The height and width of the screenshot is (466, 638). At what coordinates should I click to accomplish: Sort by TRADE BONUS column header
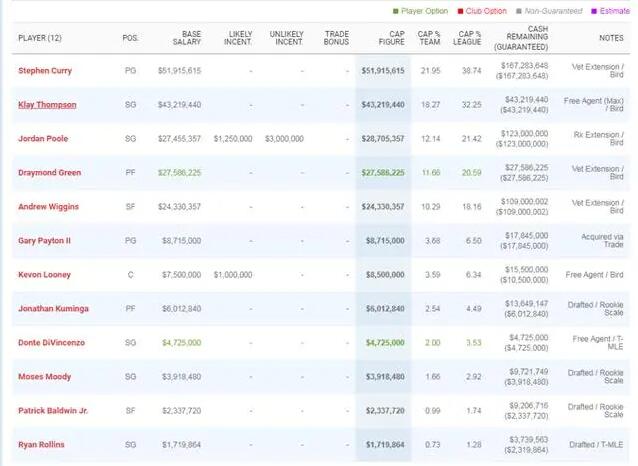click(x=336, y=38)
